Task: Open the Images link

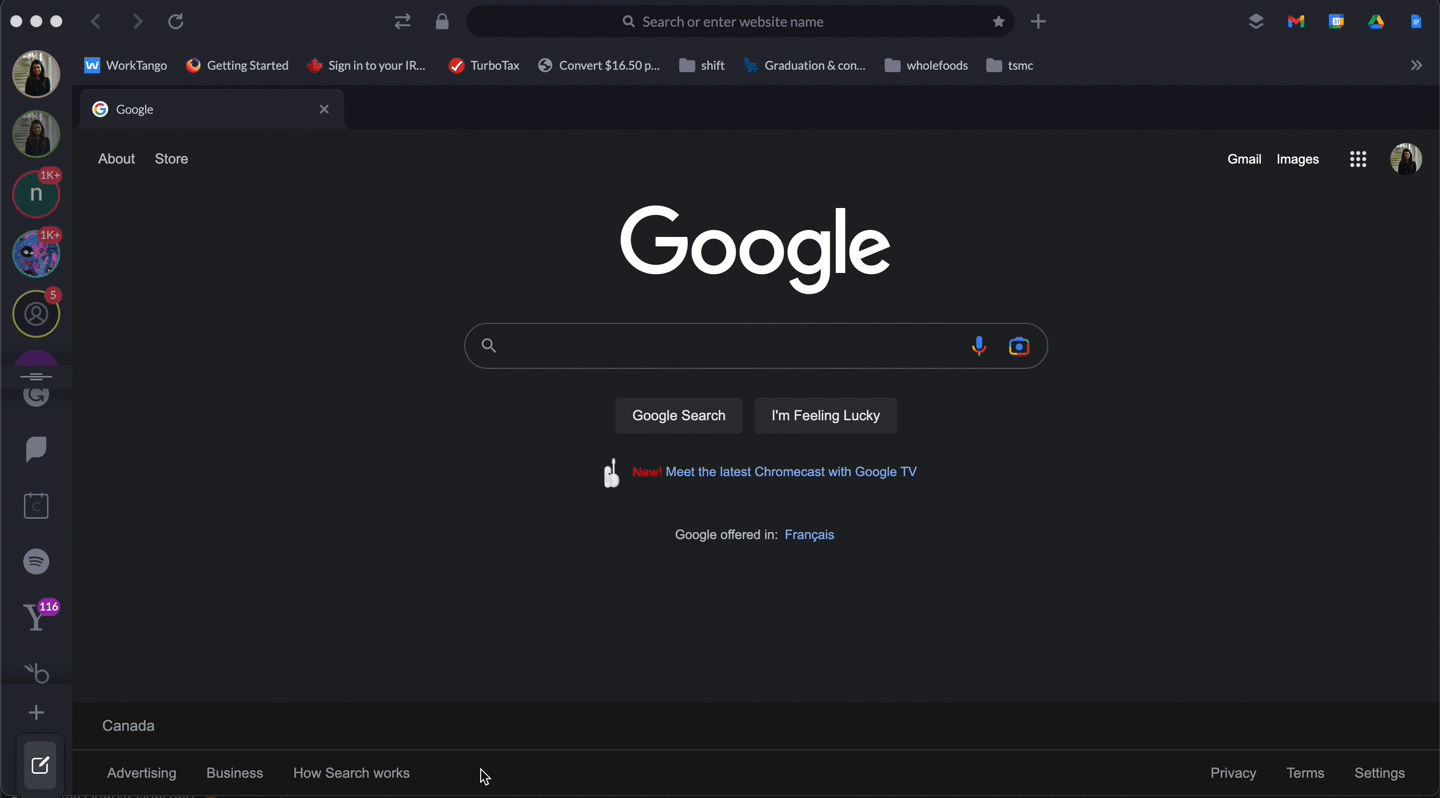Action: tap(1298, 159)
